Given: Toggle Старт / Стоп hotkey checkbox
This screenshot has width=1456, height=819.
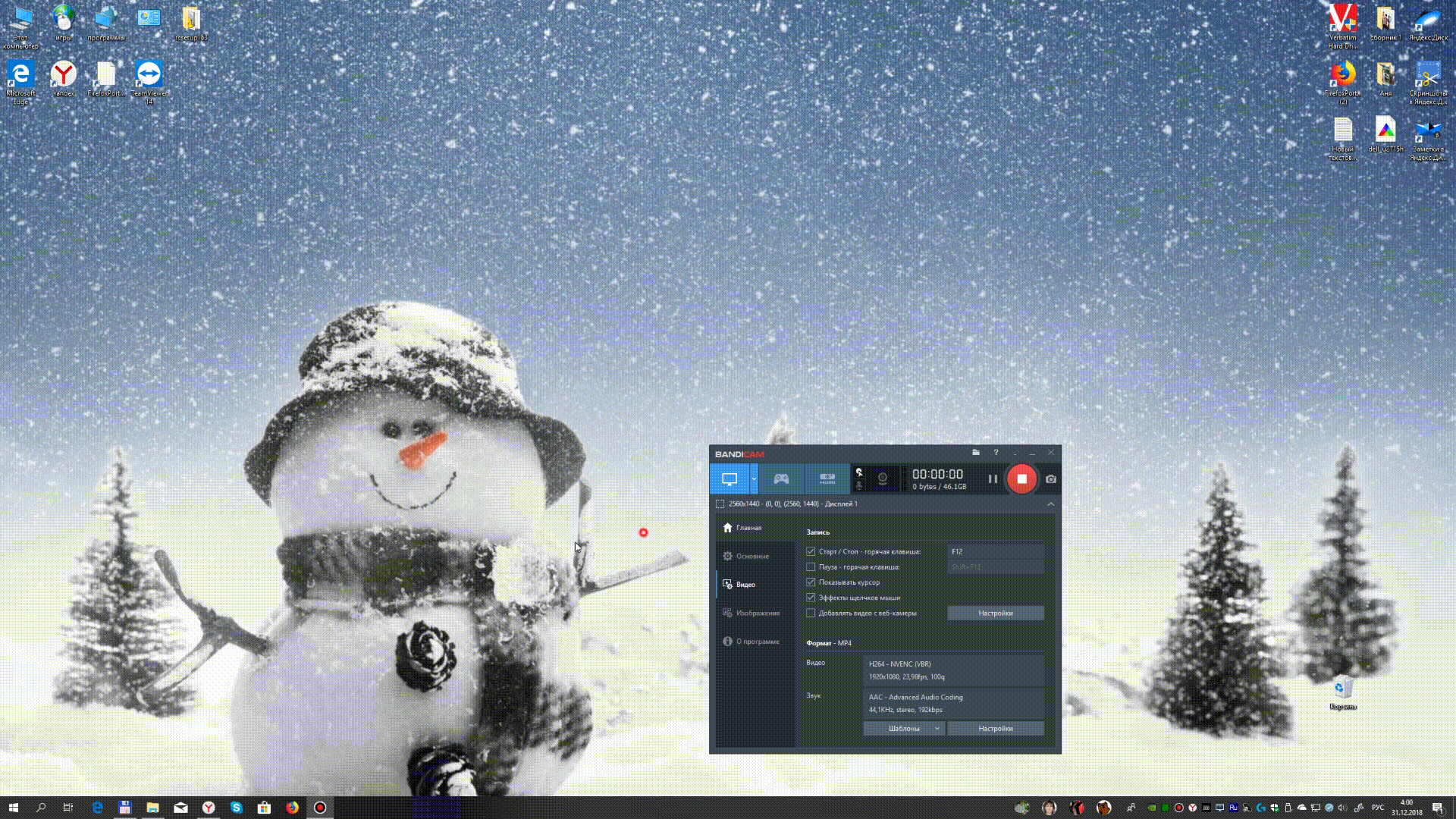Looking at the screenshot, I should click(811, 552).
